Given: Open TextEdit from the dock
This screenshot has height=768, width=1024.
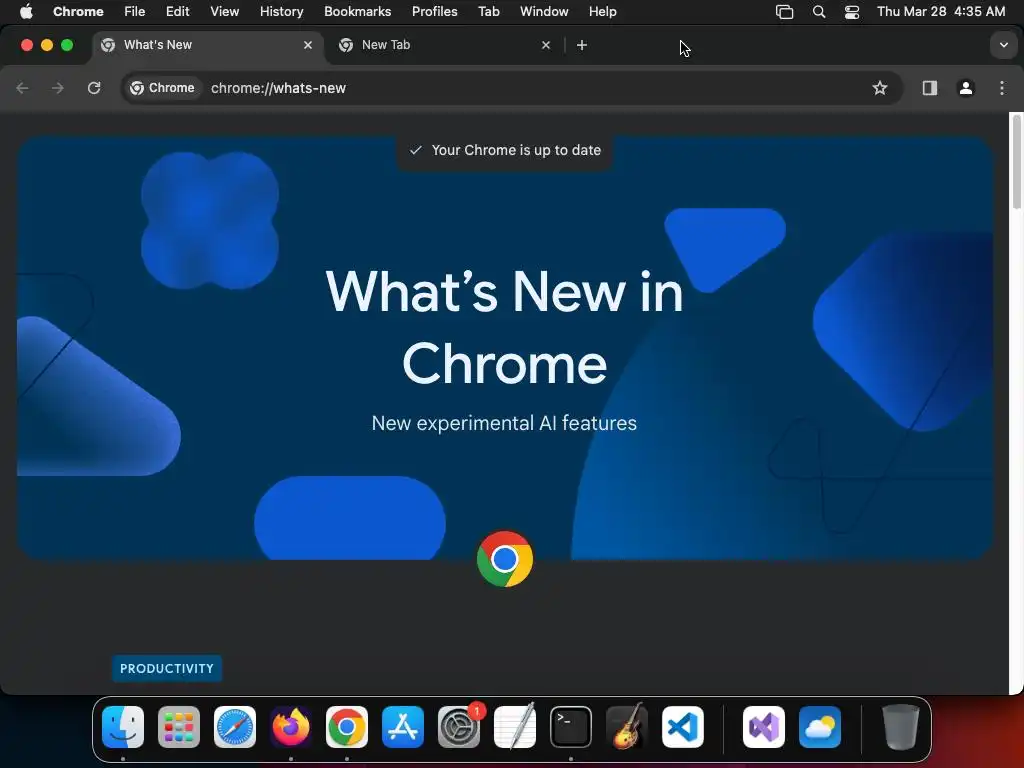Looking at the screenshot, I should point(515,727).
